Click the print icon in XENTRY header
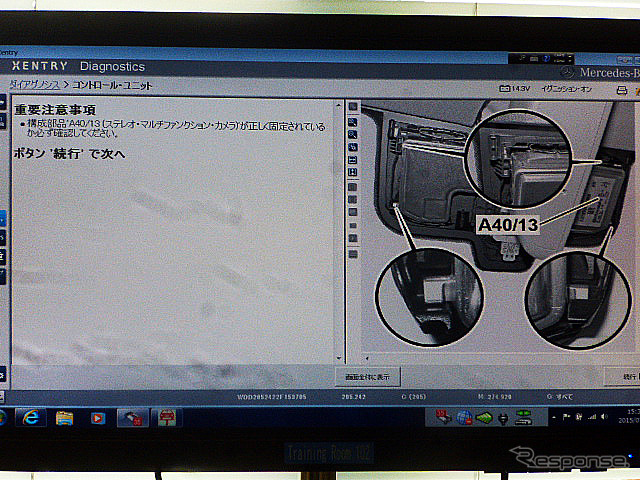 point(621,90)
